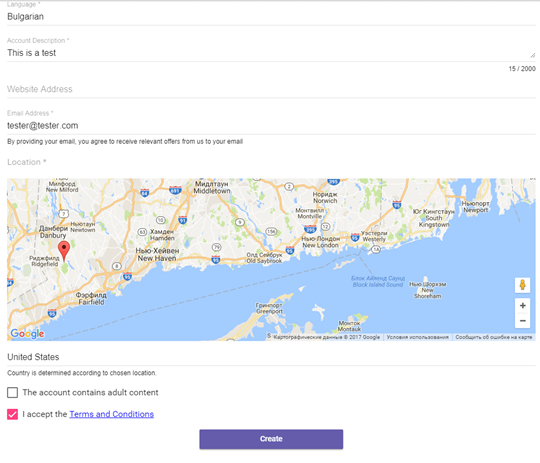Click the Account Description text area
The width and height of the screenshot is (540, 463).
coord(271,53)
